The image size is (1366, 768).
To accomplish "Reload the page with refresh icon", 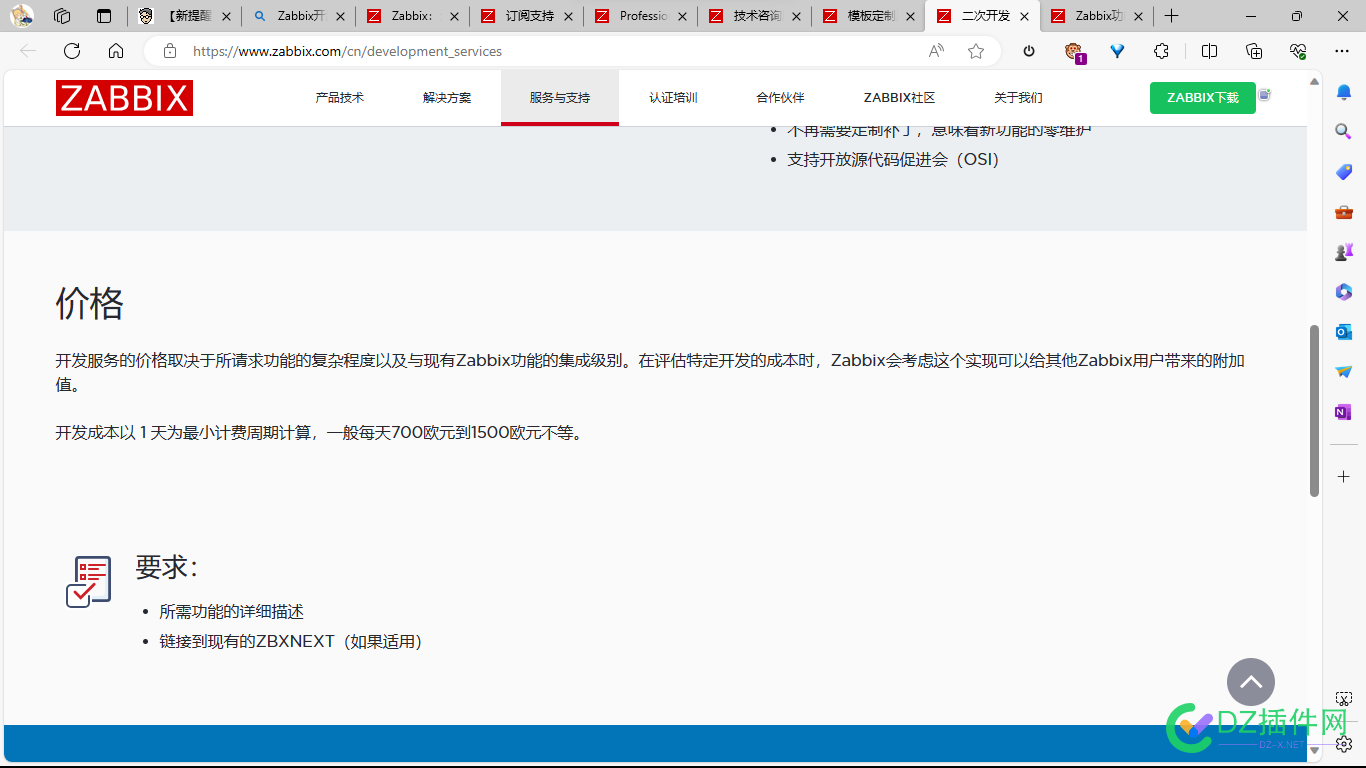I will [x=72, y=51].
